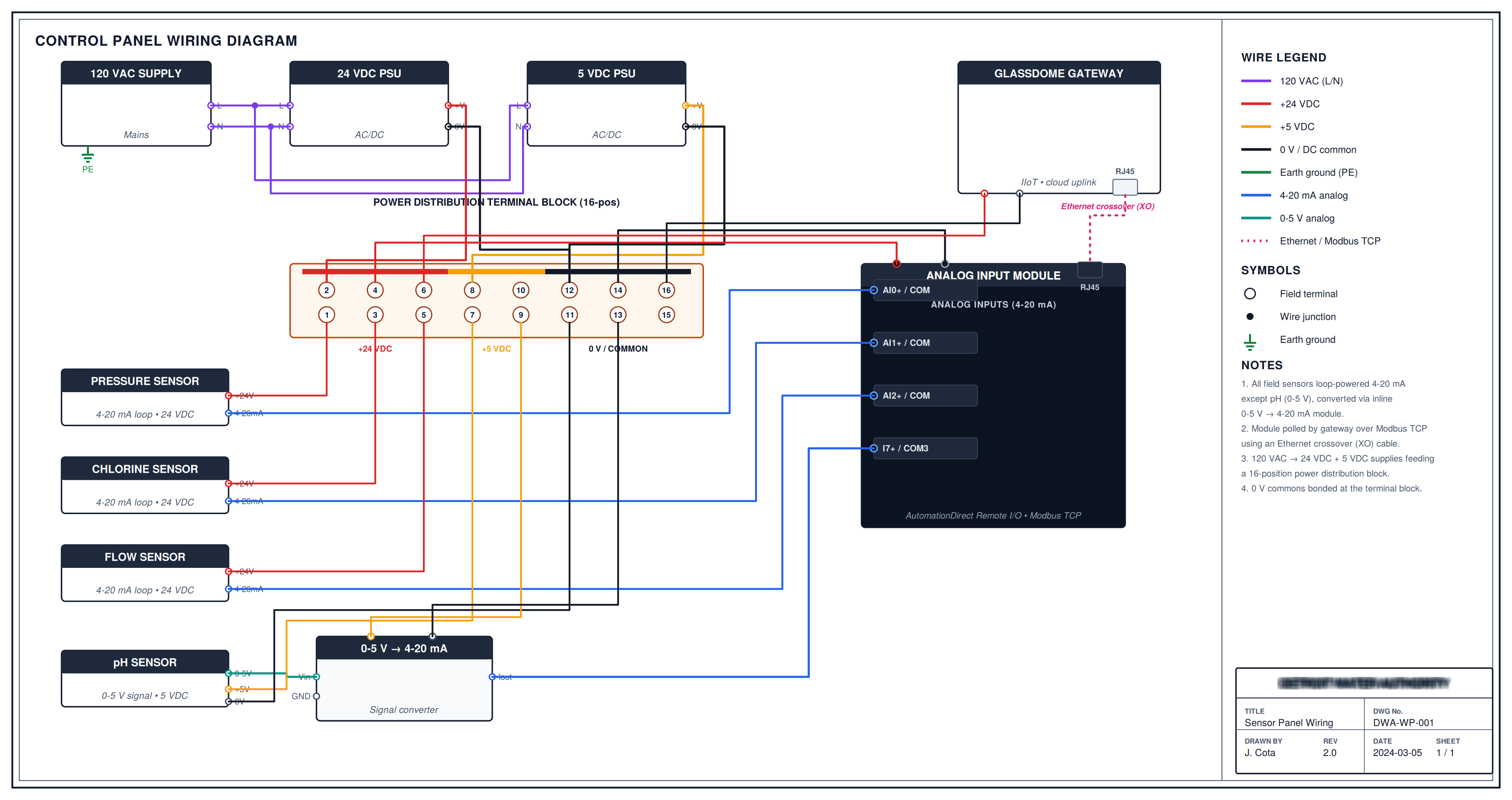This screenshot has width=1512, height=800.
Task: Click the Wire junction legend dot
Action: pos(1250,316)
